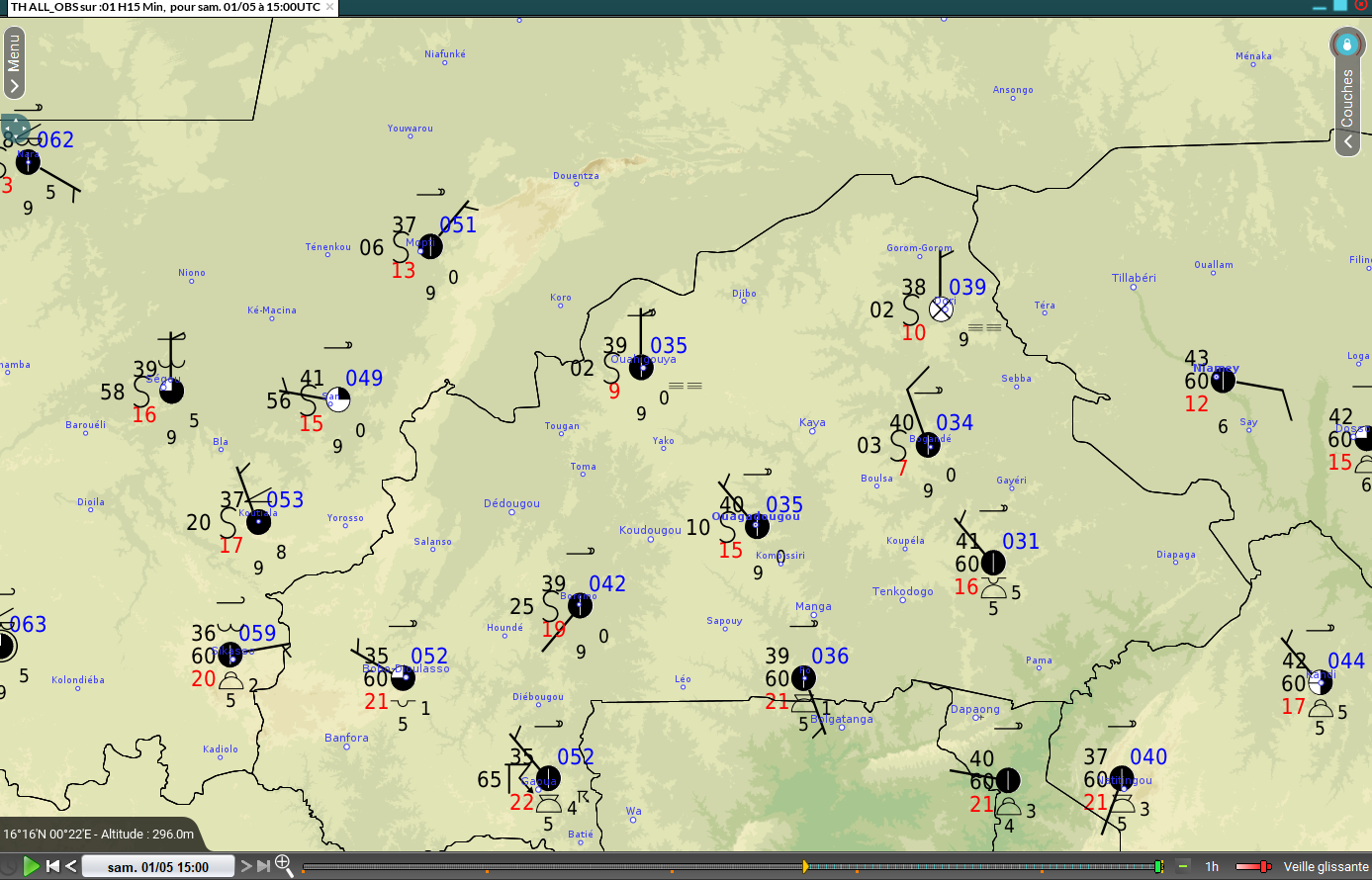Expand the Couches layers panel

click(x=1347, y=111)
